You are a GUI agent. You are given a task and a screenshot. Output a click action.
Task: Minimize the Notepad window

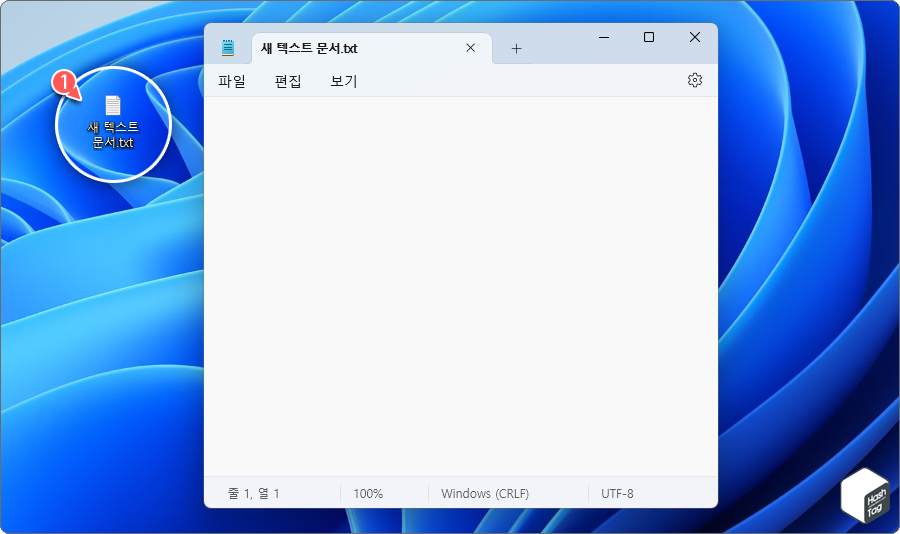click(604, 37)
